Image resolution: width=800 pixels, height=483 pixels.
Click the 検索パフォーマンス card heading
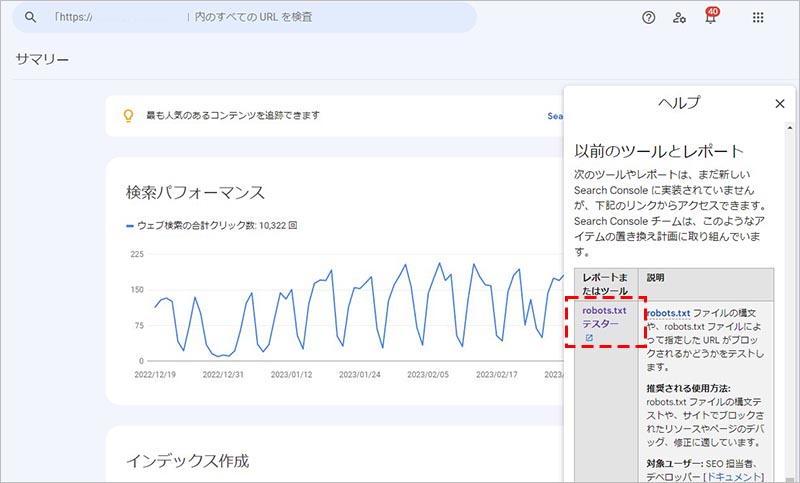point(195,192)
